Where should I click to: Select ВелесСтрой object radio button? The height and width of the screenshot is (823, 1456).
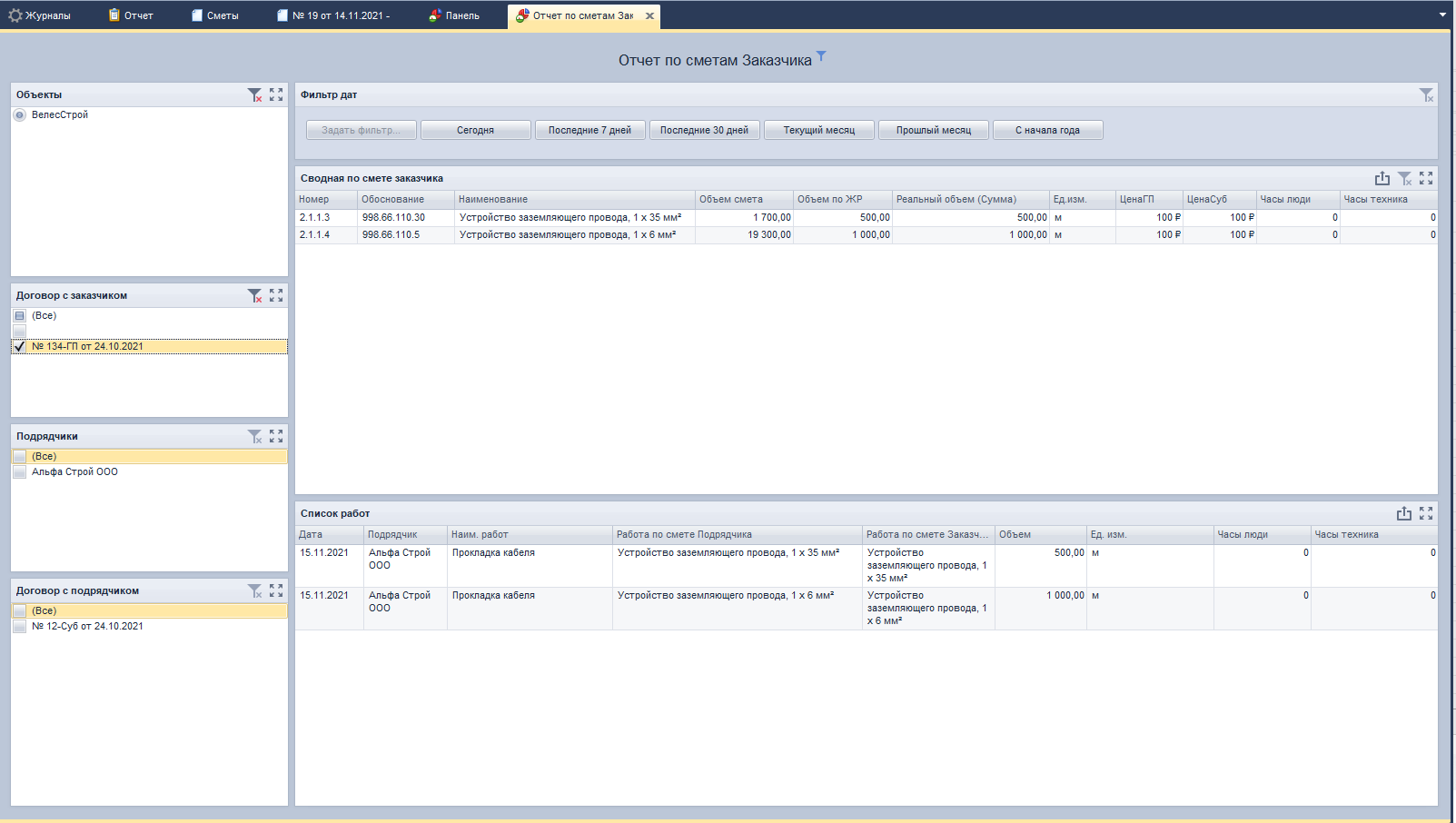coord(20,115)
